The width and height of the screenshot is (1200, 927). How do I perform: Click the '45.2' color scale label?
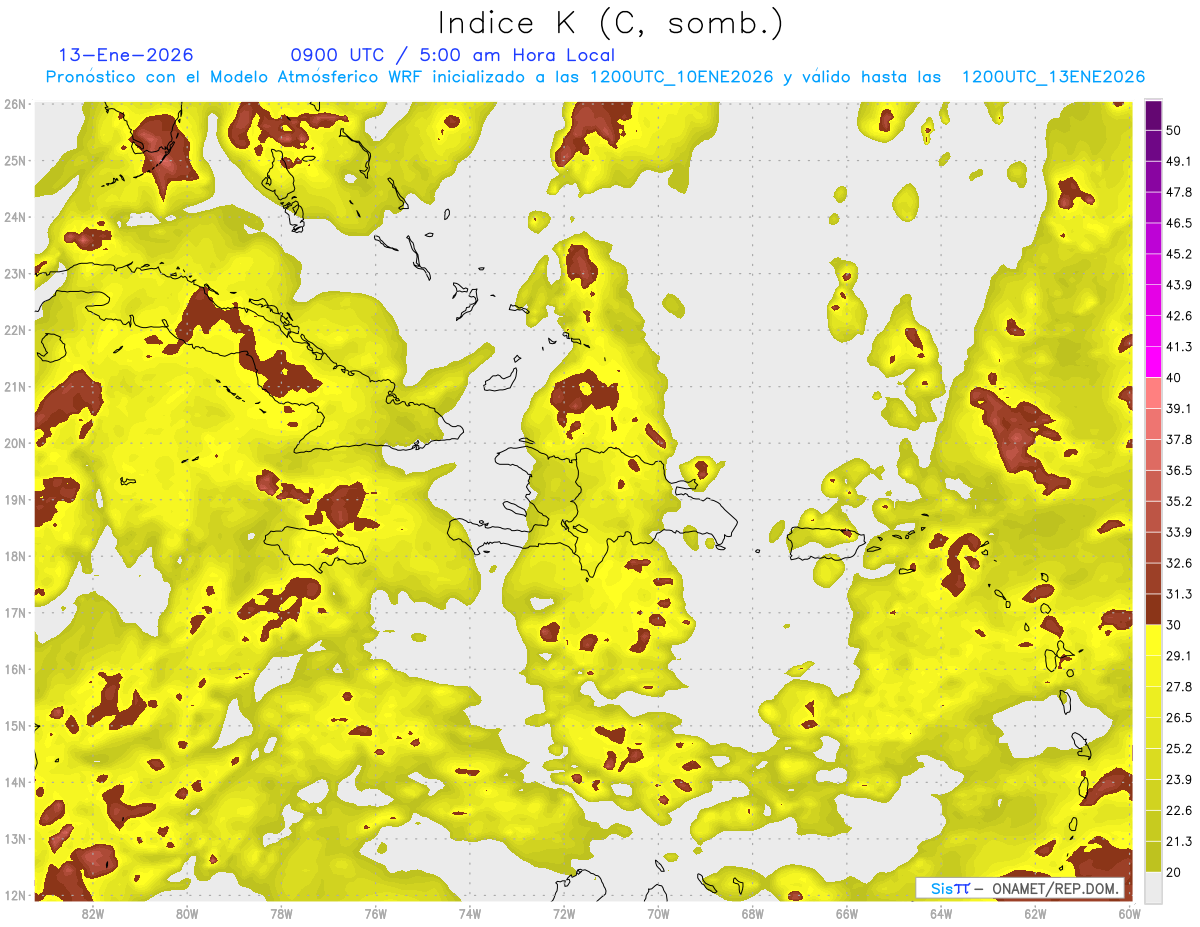[1178, 254]
